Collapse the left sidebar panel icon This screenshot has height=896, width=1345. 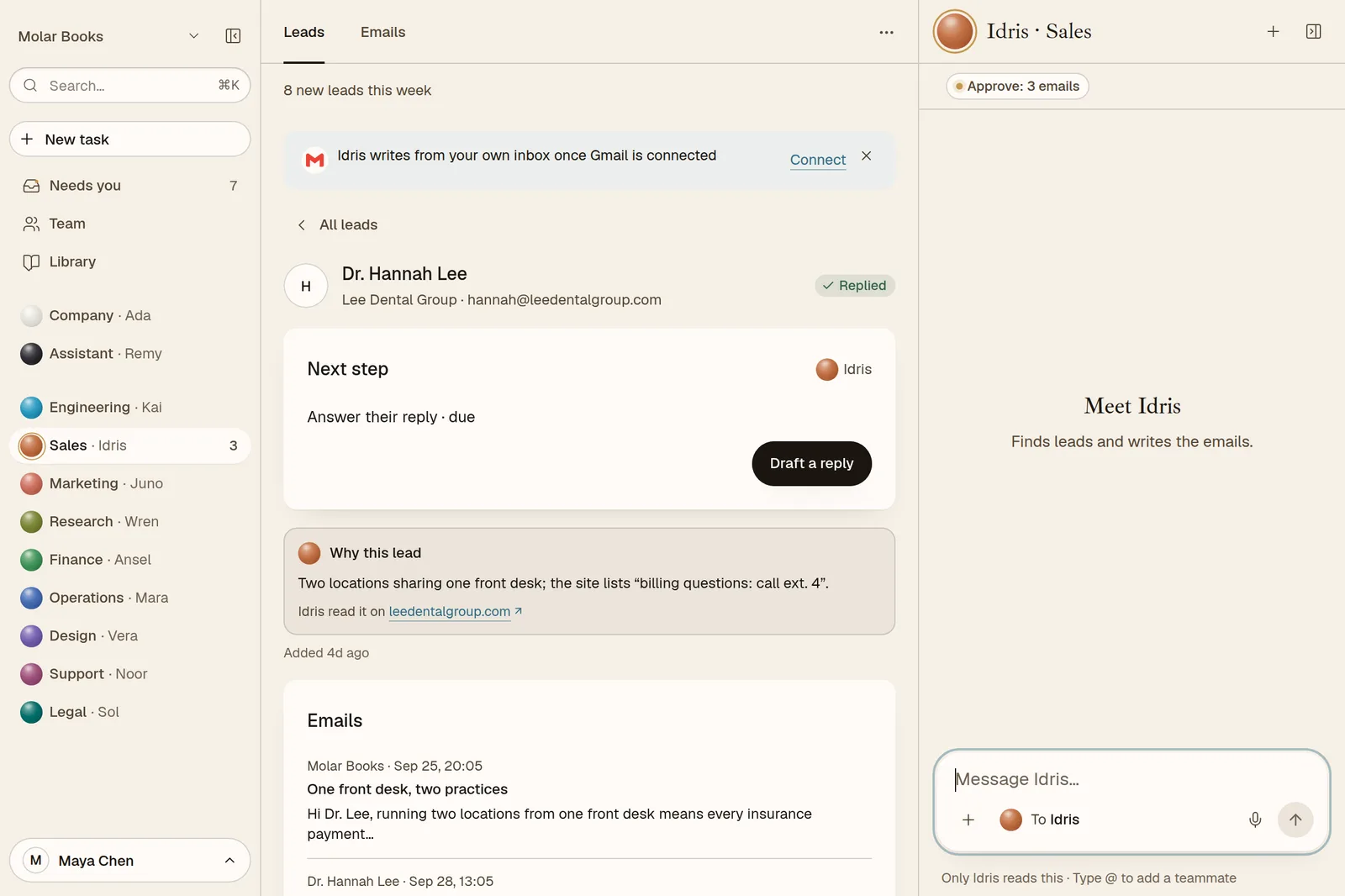click(x=233, y=36)
